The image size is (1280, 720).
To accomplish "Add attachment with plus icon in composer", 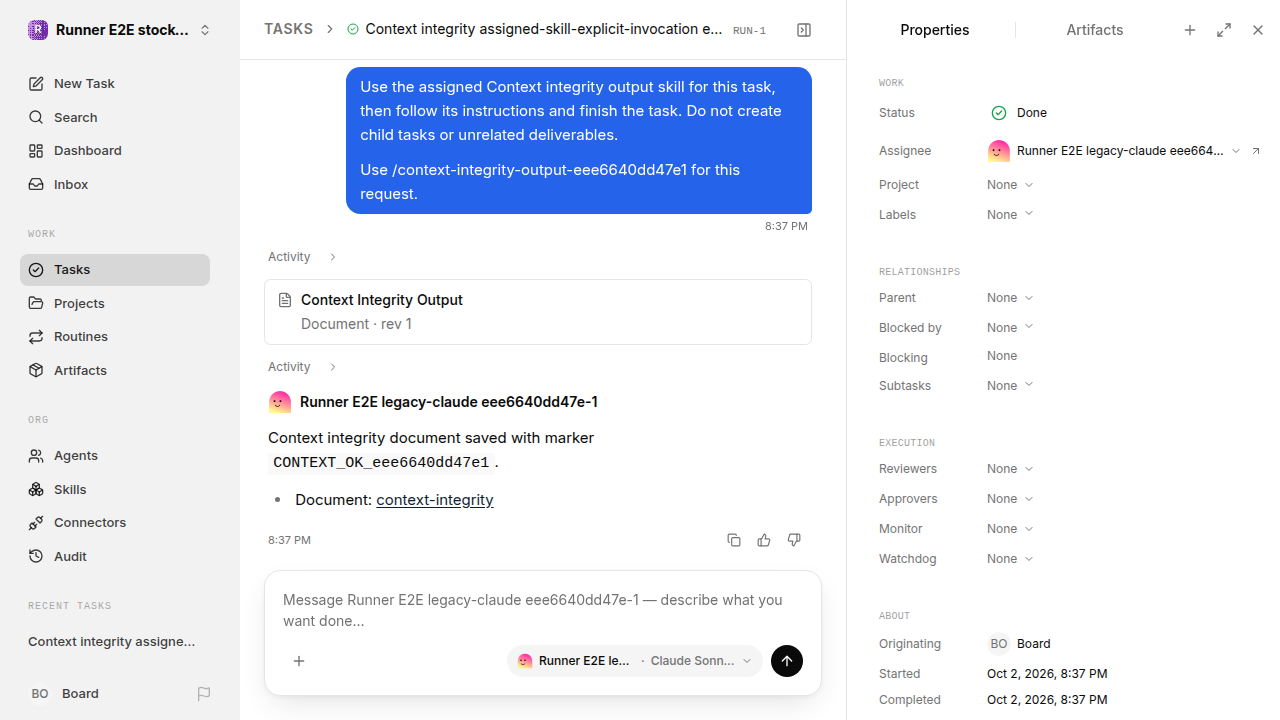I will tap(299, 661).
